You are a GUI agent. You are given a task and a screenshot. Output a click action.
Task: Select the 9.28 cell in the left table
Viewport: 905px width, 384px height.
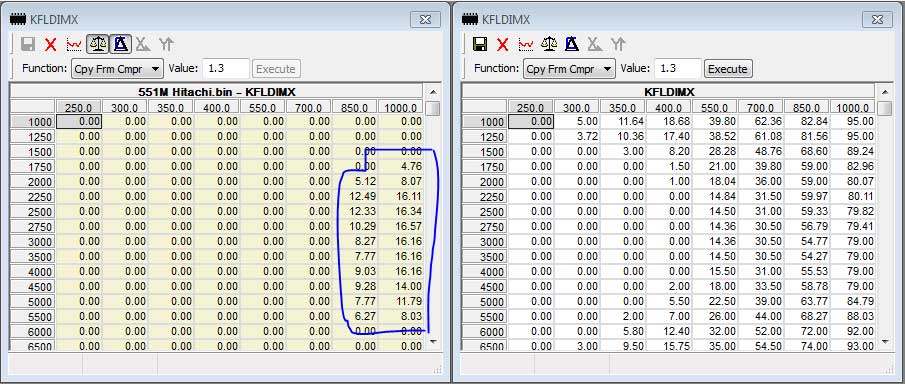(354, 287)
